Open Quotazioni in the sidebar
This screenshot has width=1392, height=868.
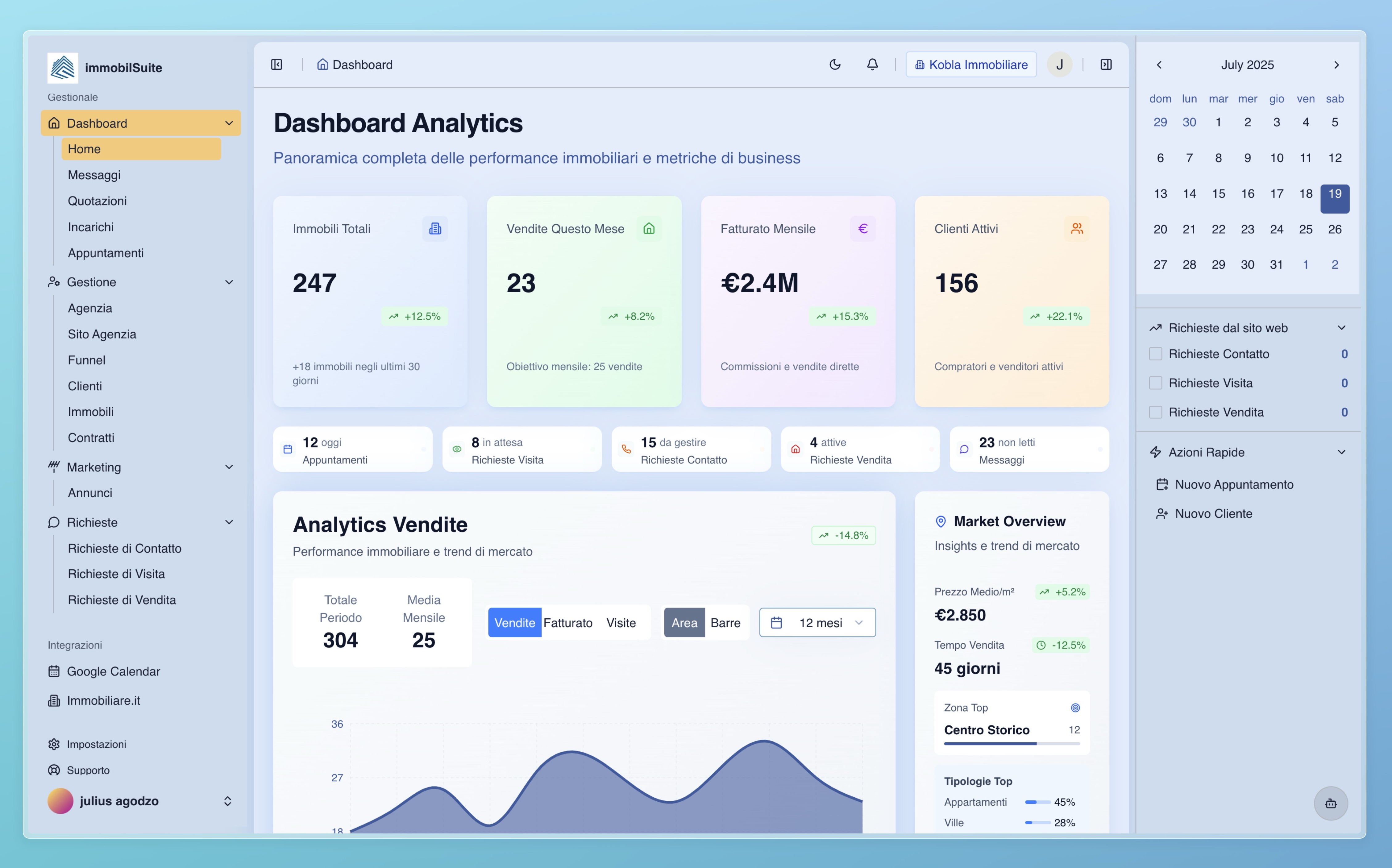click(x=97, y=201)
